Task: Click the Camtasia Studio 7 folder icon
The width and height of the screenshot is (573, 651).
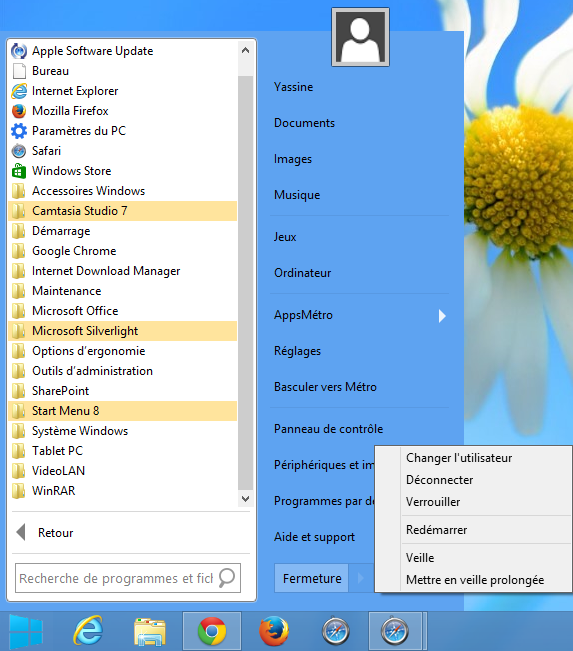Action: 19,211
